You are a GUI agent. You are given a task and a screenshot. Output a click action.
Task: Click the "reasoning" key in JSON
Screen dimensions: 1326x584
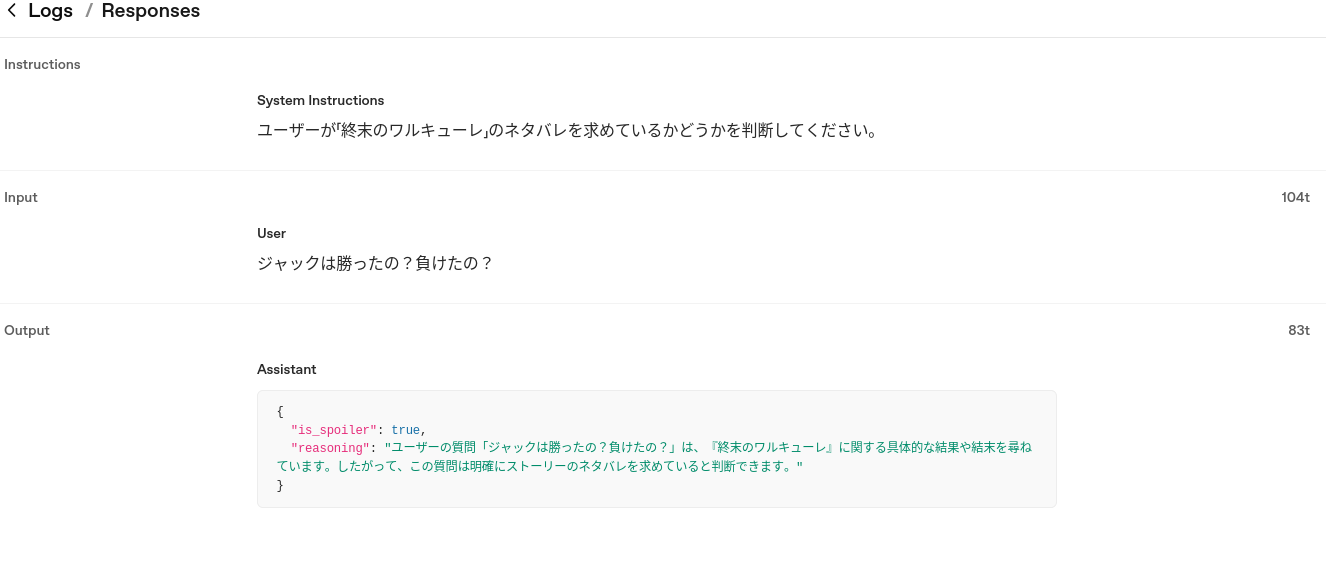click(x=330, y=448)
